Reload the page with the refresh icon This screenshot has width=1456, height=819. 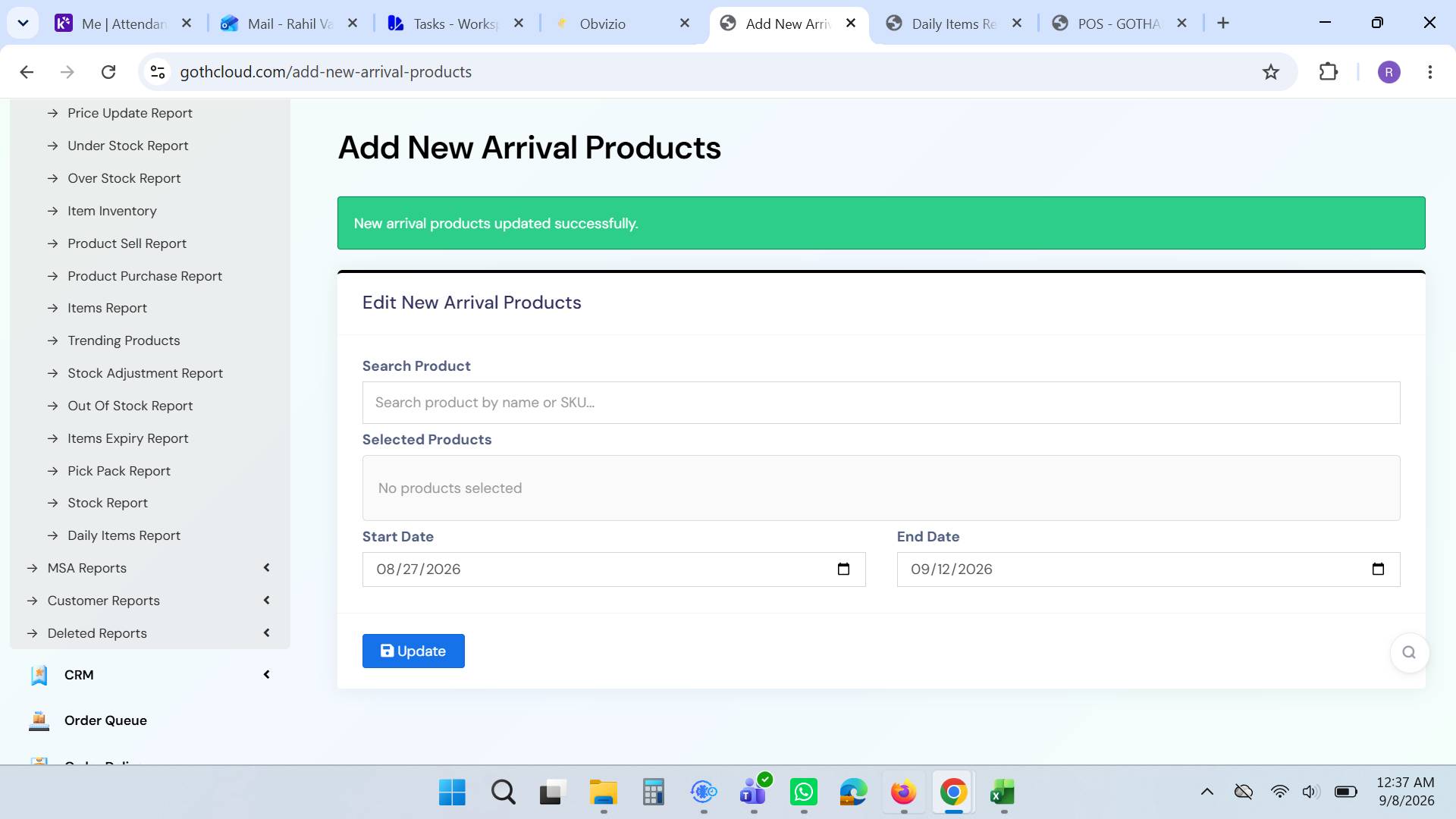point(108,72)
